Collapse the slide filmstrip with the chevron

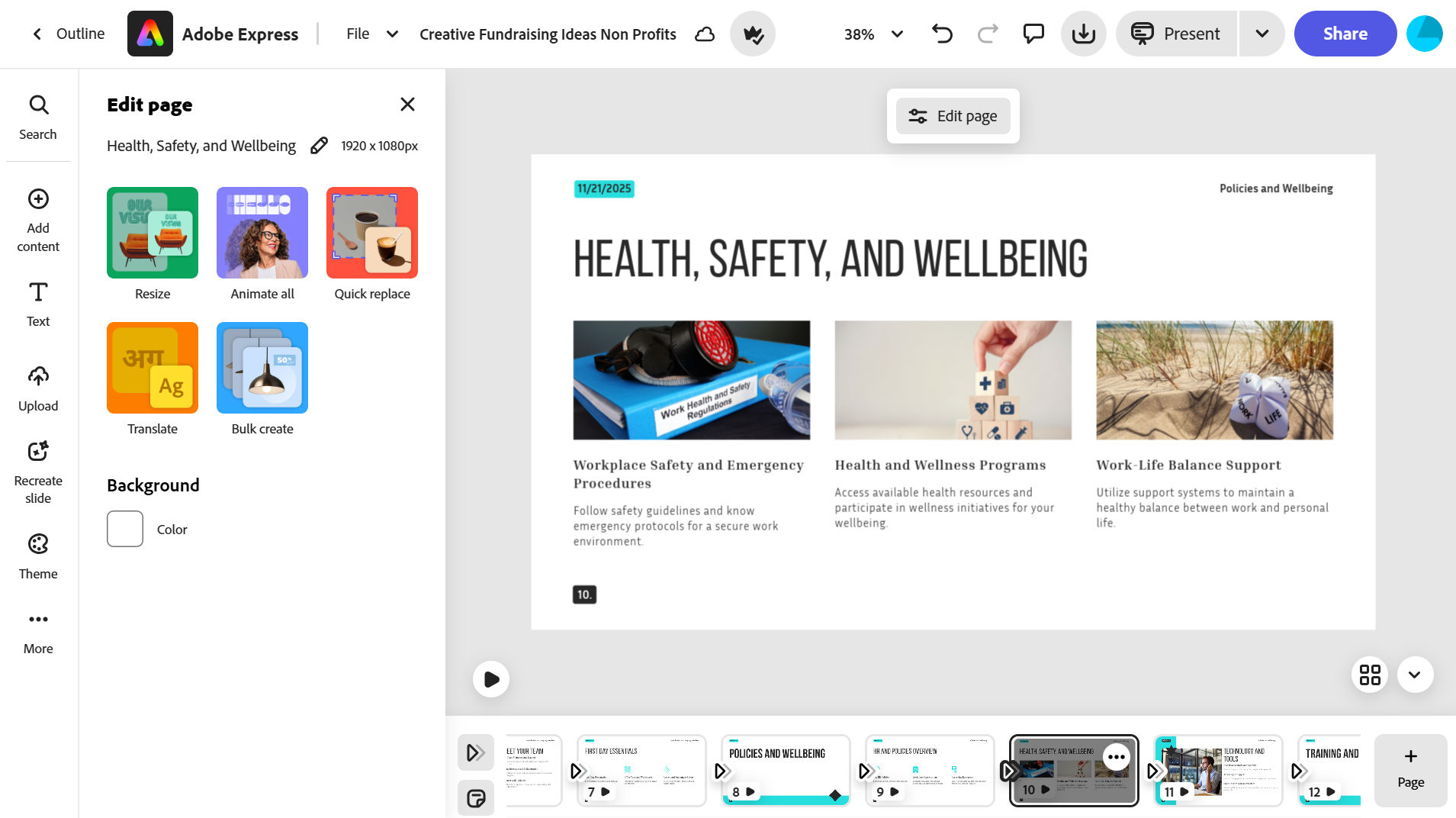tap(1414, 675)
